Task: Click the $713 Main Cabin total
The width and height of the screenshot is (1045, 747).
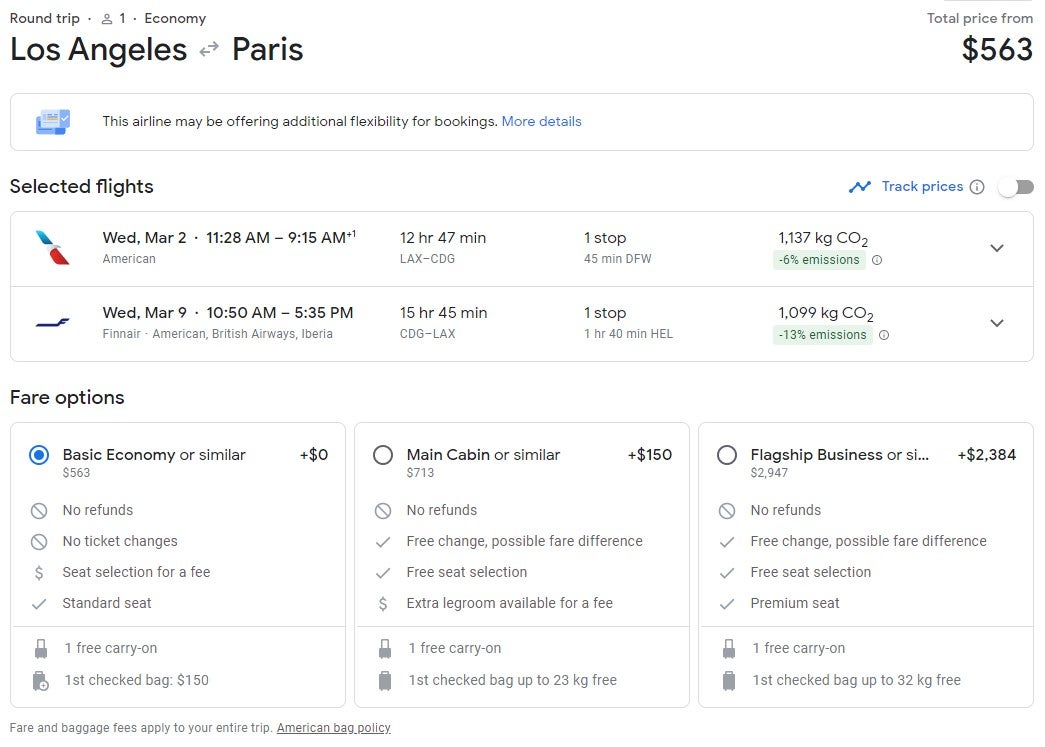Action: point(421,472)
